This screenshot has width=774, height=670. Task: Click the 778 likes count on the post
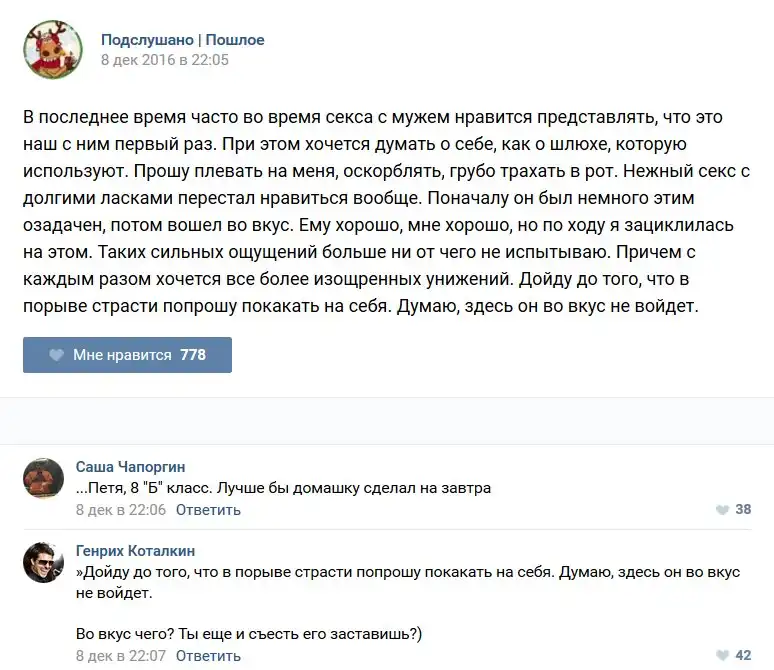pyautogui.click(x=193, y=355)
